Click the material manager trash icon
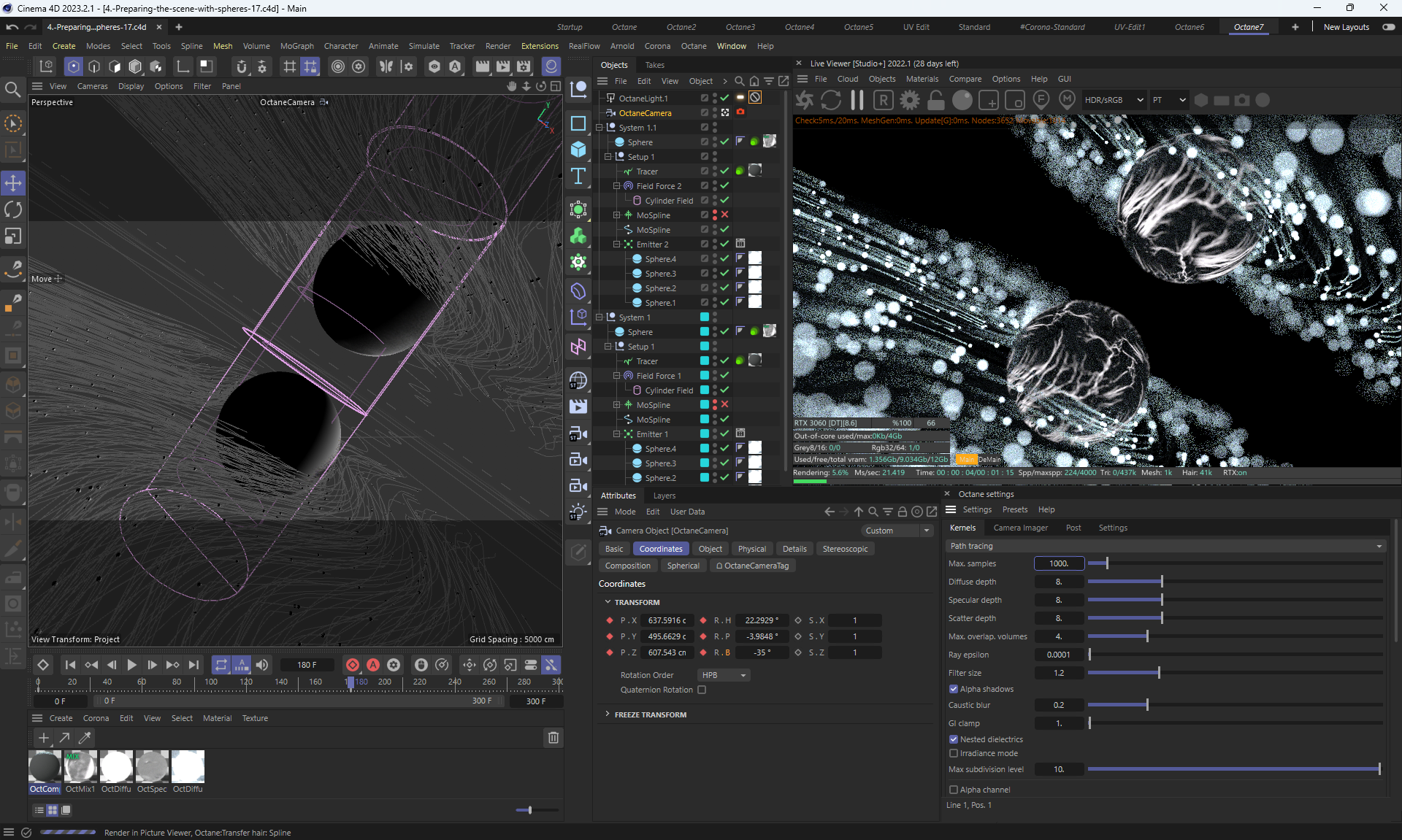The image size is (1402, 840). click(x=553, y=738)
